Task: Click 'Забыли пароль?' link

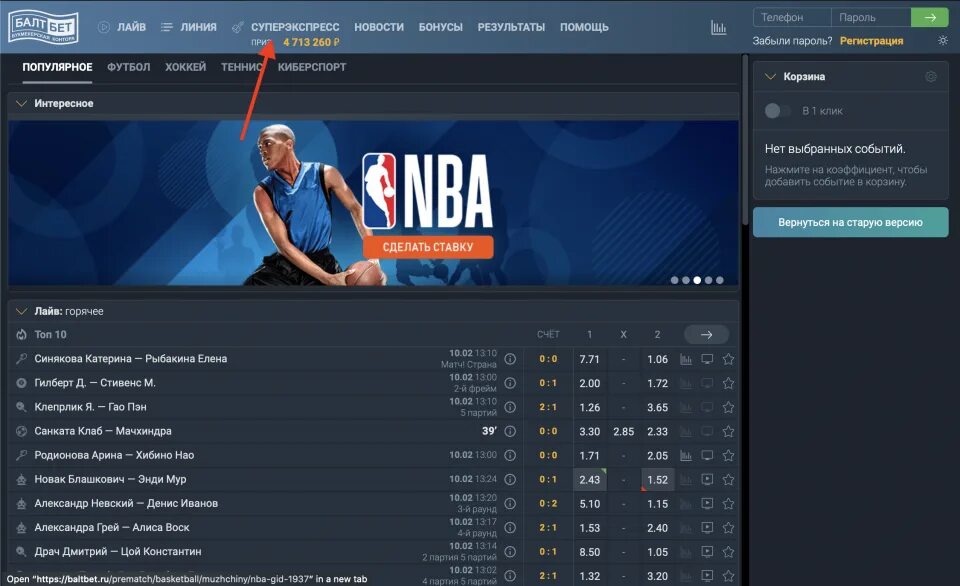Action: pyautogui.click(x=792, y=41)
